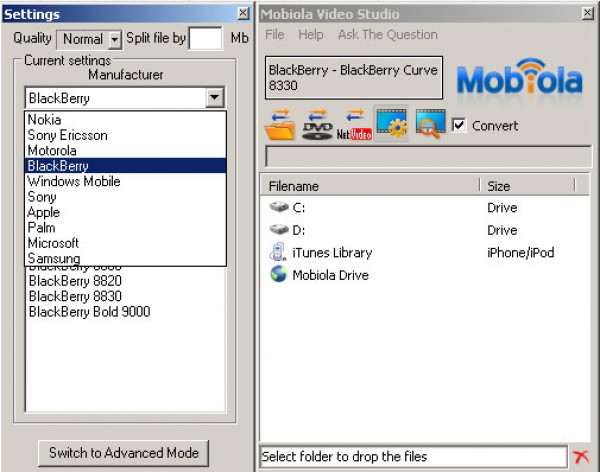Click the Normal quality value

click(x=83, y=39)
